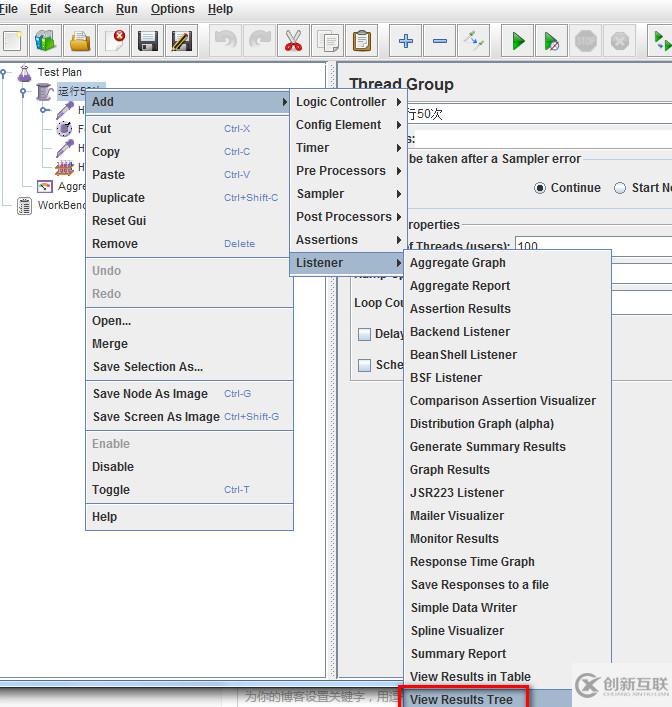Enable the Scheduler checkbox
The height and width of the screenshot is (707, 672).
[365, 366]
